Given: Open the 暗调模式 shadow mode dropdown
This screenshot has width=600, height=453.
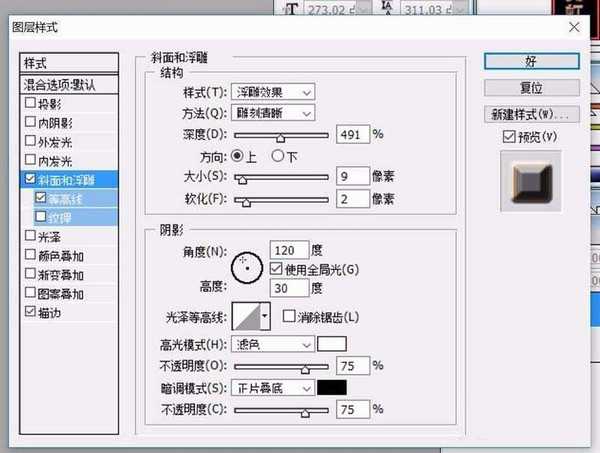Looking at the screenshot, I should (x=273, y=388).
